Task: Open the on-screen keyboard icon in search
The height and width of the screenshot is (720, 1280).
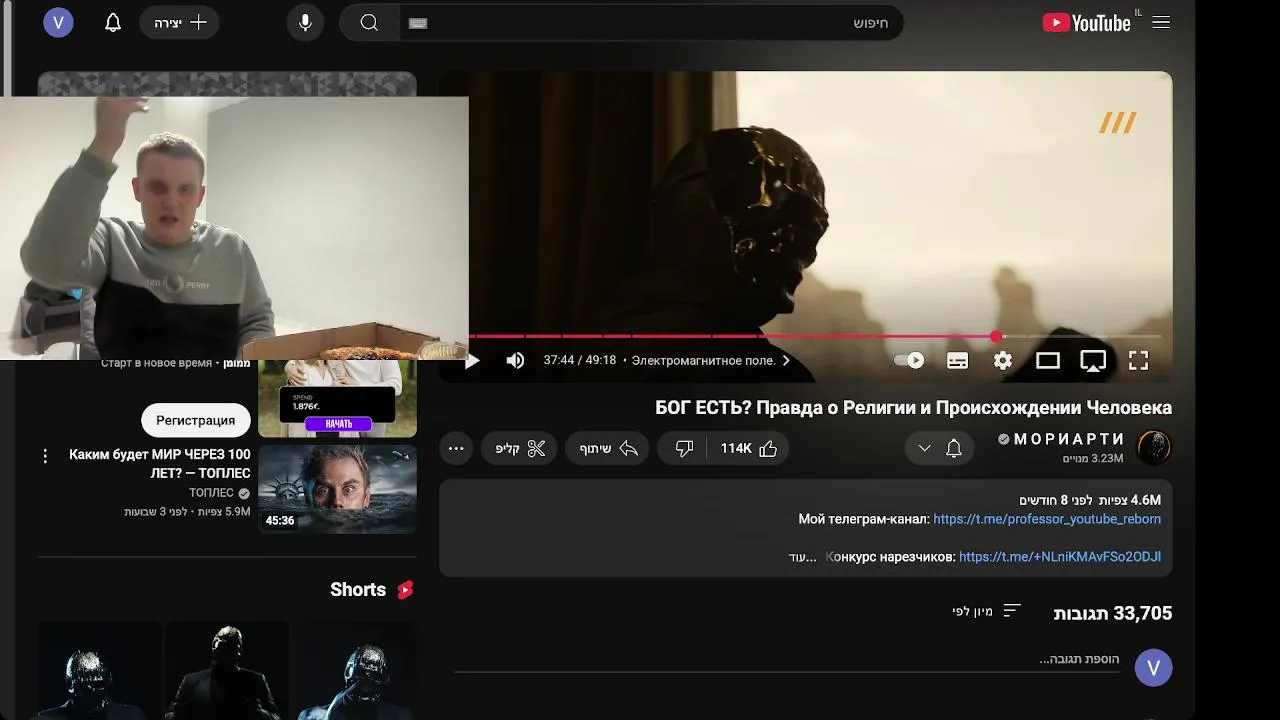Action: point(418,23)
